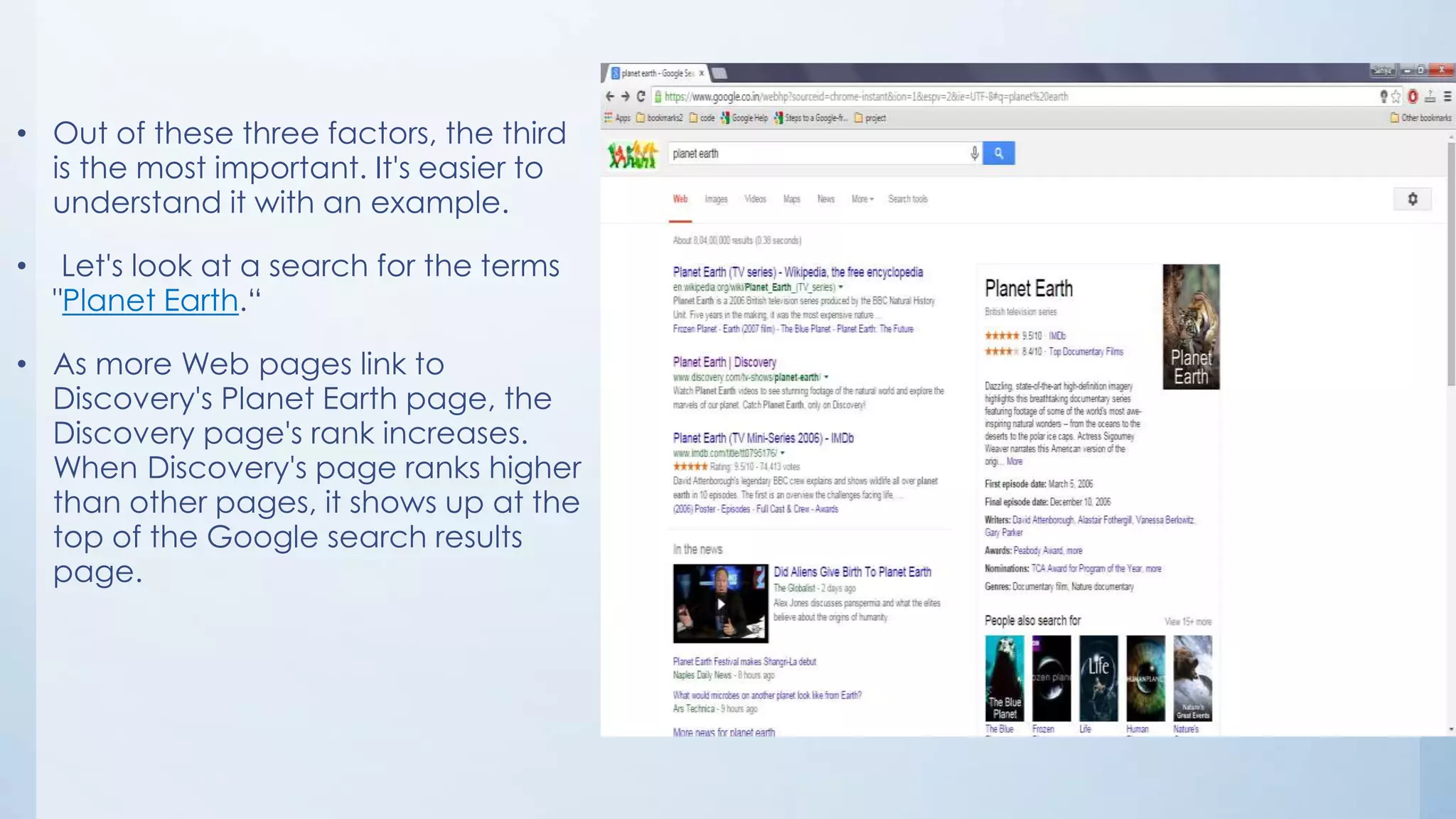Viewport: 1456px width, 819px height.
Task: Switch to Maps results
Action: (791, 199)
